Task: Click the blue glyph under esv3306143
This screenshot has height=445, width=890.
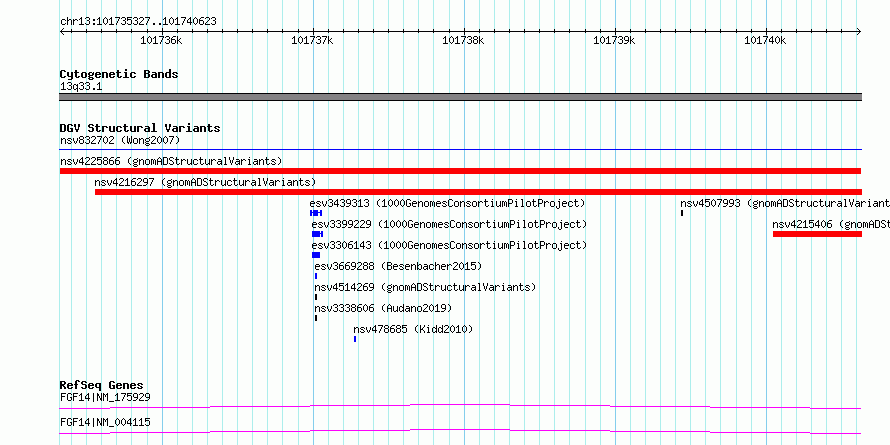Action: point(316,255)
